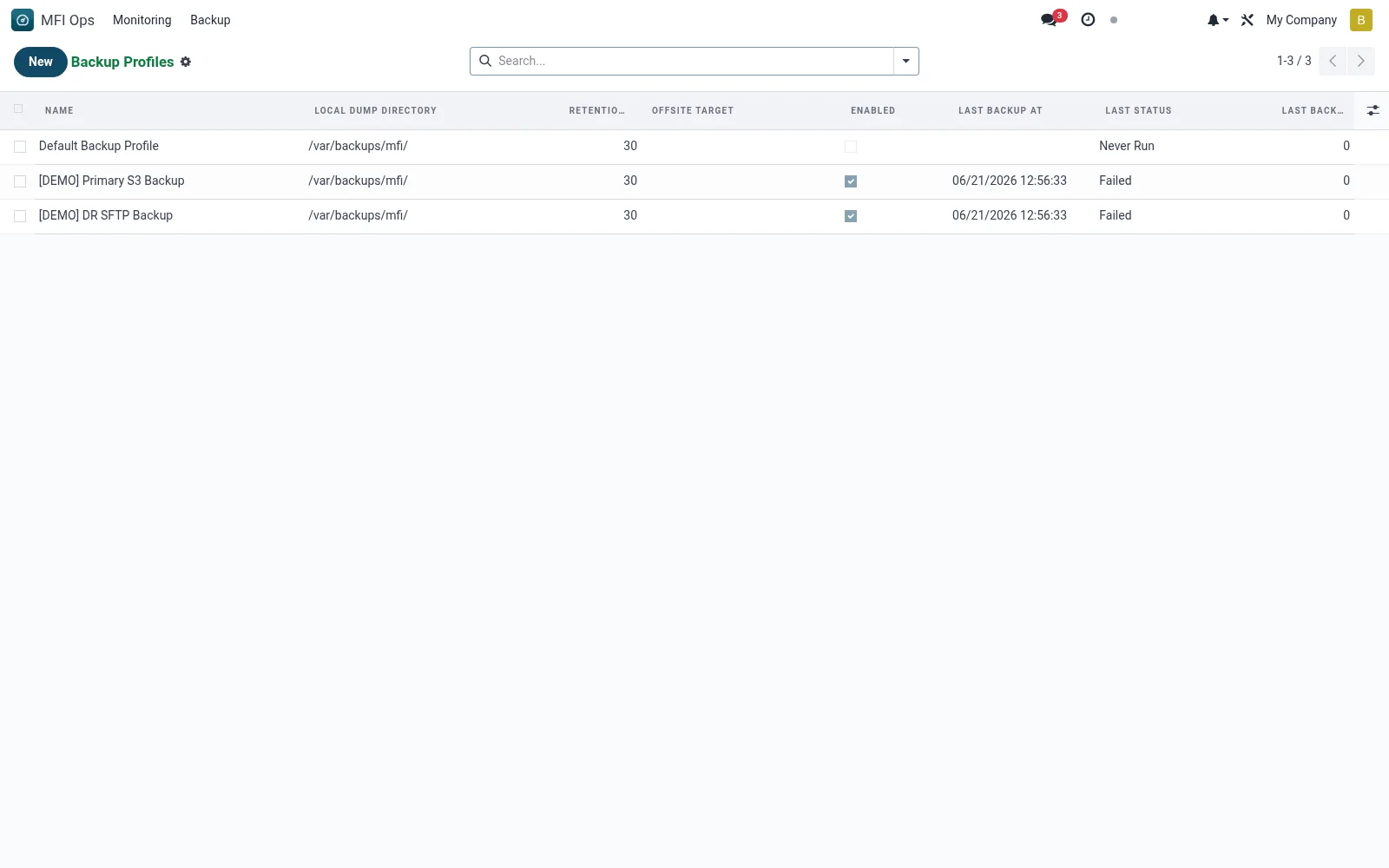The width and height of the screenshot is (1389, 868).
Task: Open the Monitoring menu
Action: pyautogui.click(x=142, y=20)
